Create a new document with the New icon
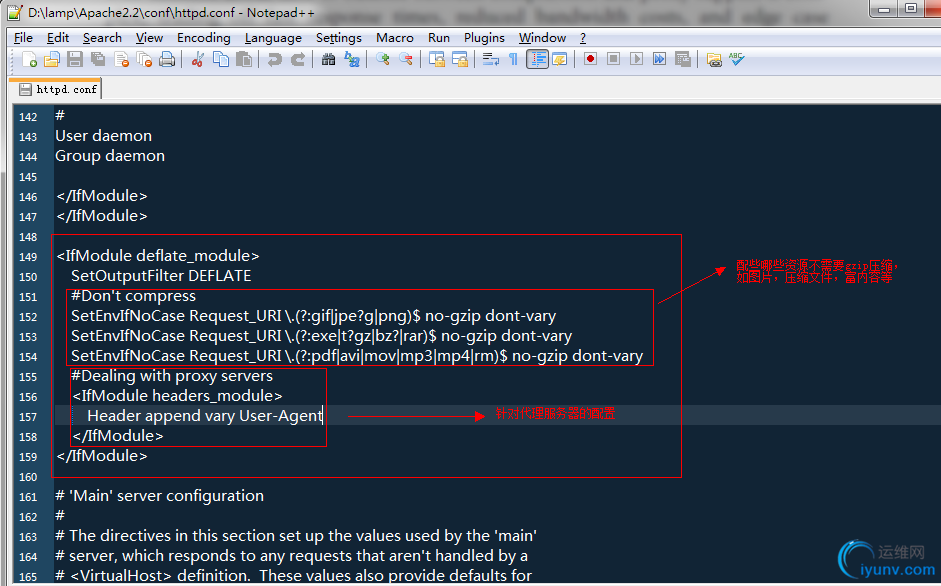This screenshot has height=586, width=941. coord(29,59)
